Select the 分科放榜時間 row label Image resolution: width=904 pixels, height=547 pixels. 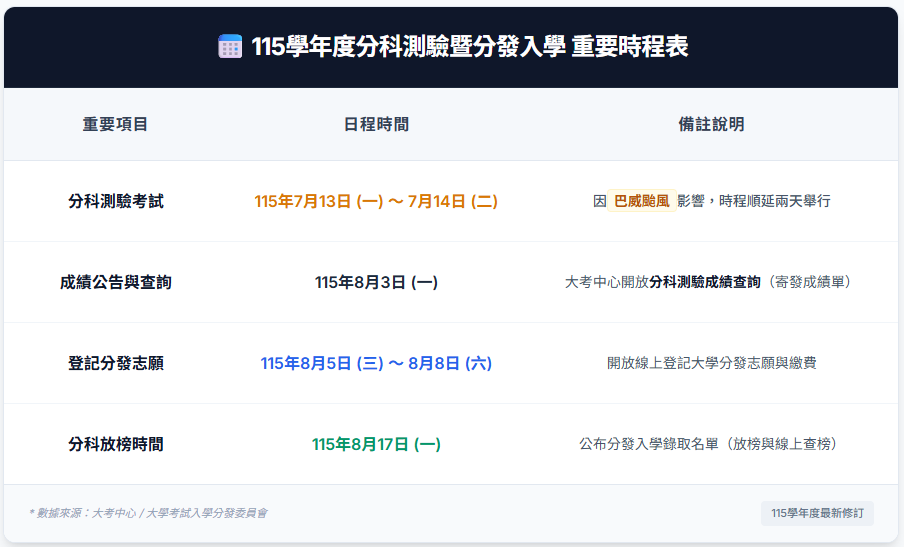click(x=115, y=444)
